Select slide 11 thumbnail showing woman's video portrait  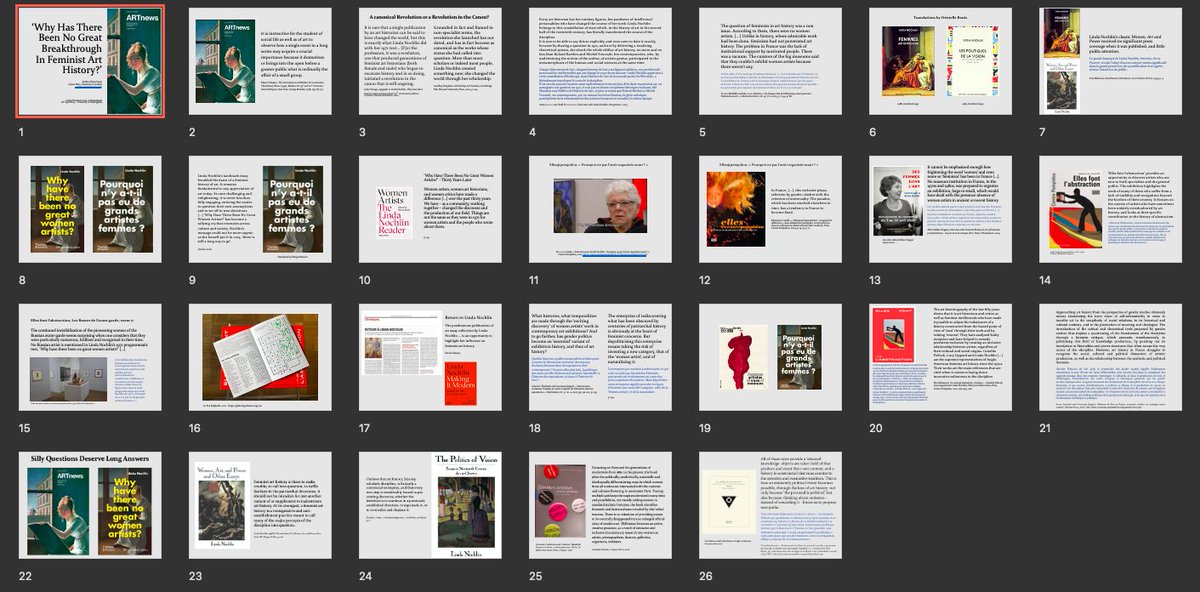click(x=600, y=209)
